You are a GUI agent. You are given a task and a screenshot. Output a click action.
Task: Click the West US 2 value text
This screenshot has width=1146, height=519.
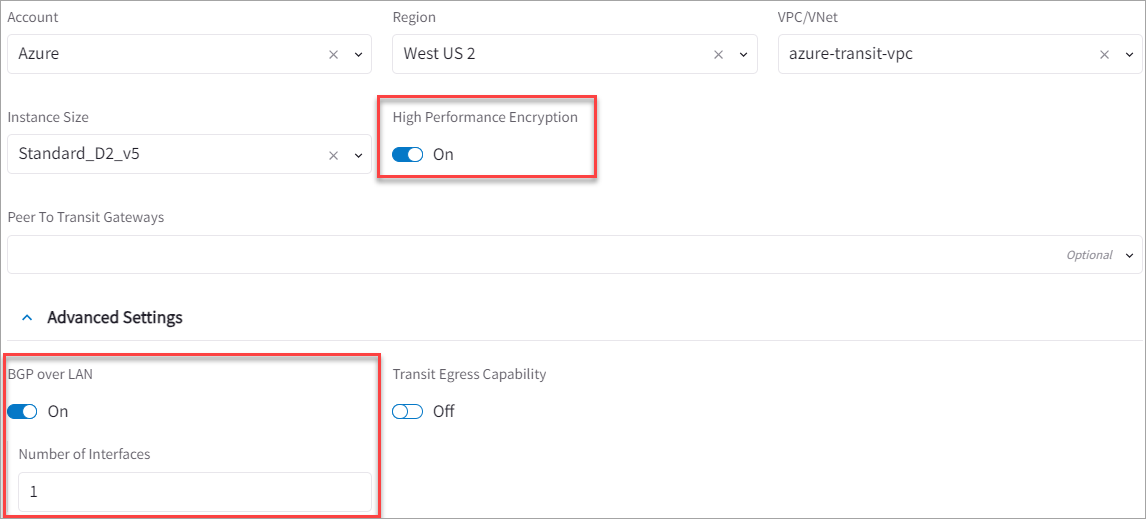439,54
